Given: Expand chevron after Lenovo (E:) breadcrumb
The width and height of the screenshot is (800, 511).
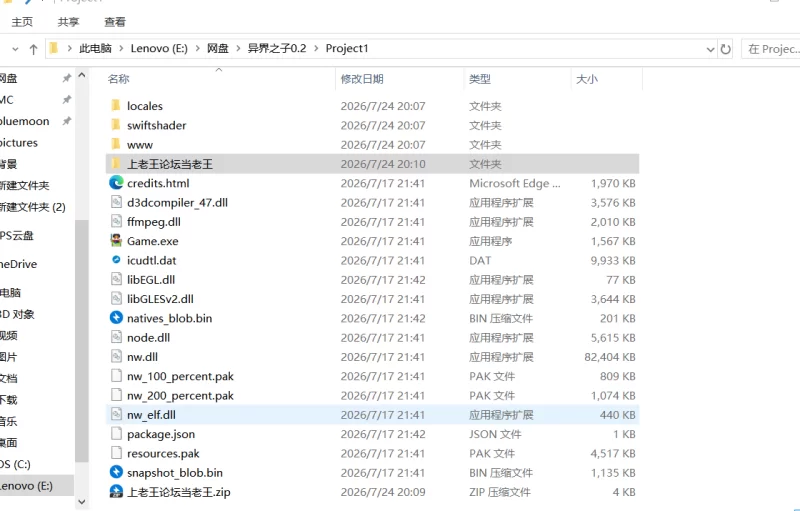Looking at the screenshot, I should [197, 48].
